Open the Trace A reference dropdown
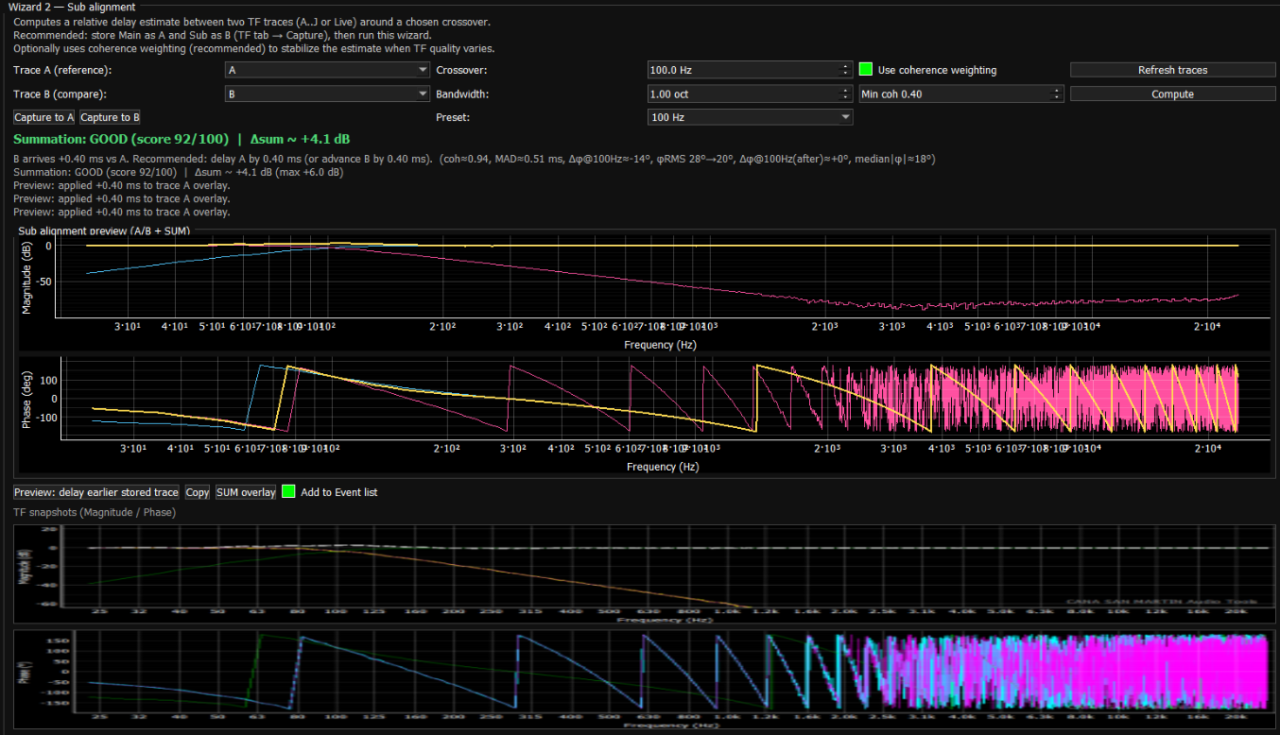This screenshot has width=1280, height=735. point(327,70)
